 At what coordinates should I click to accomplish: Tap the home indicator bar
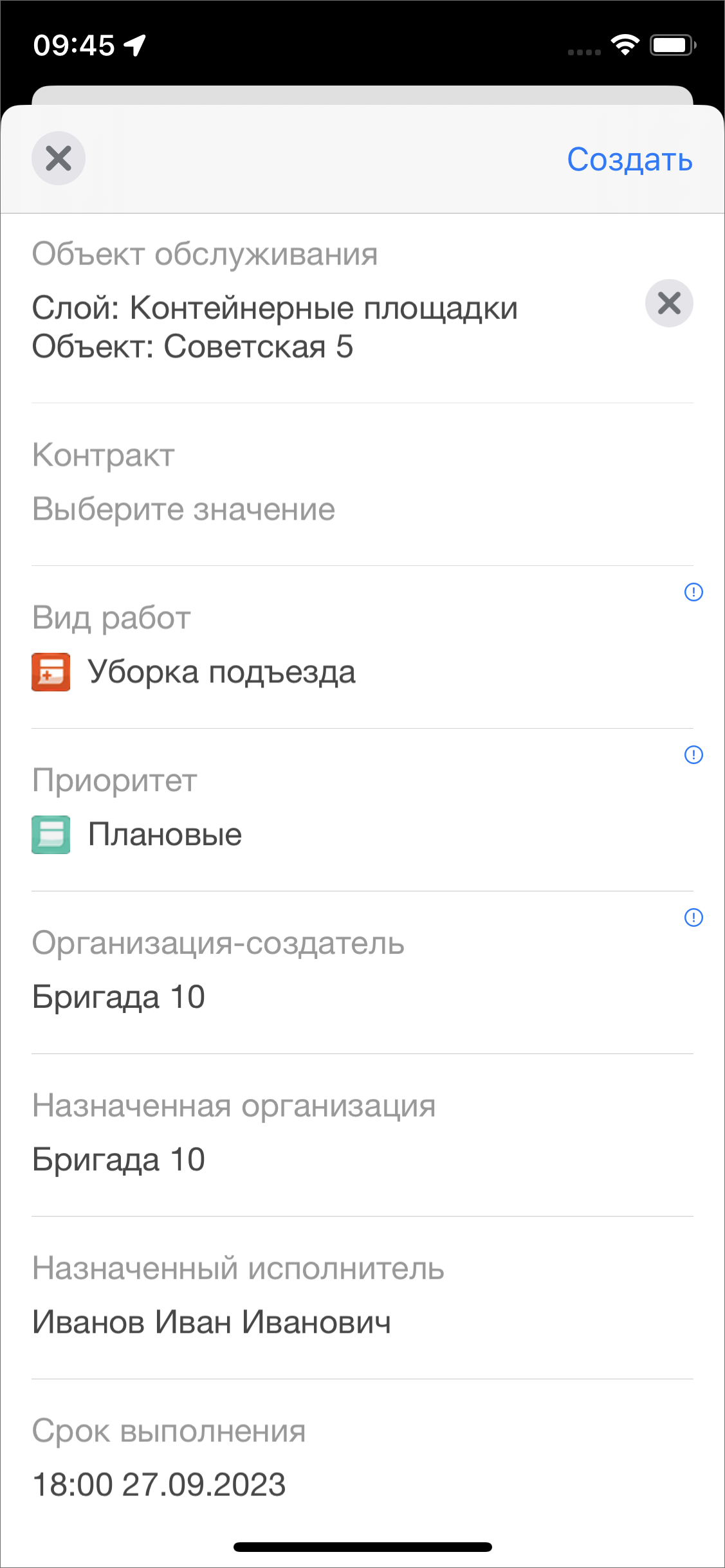[x=362, y=1547]
